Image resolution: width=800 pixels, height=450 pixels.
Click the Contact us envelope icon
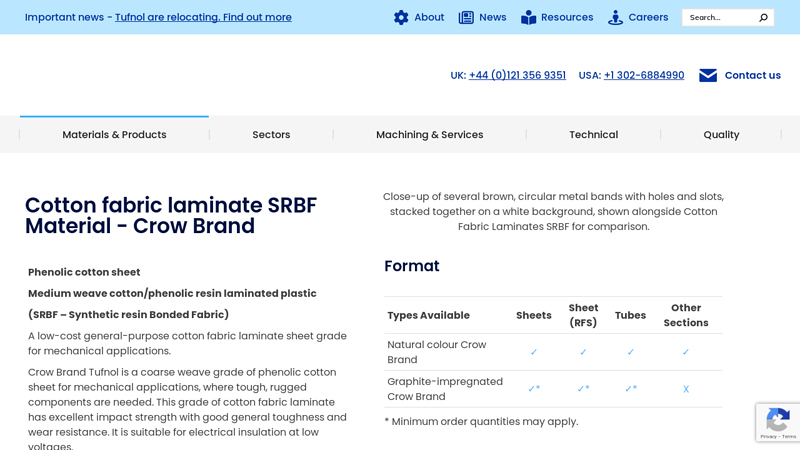click(708, 76)
